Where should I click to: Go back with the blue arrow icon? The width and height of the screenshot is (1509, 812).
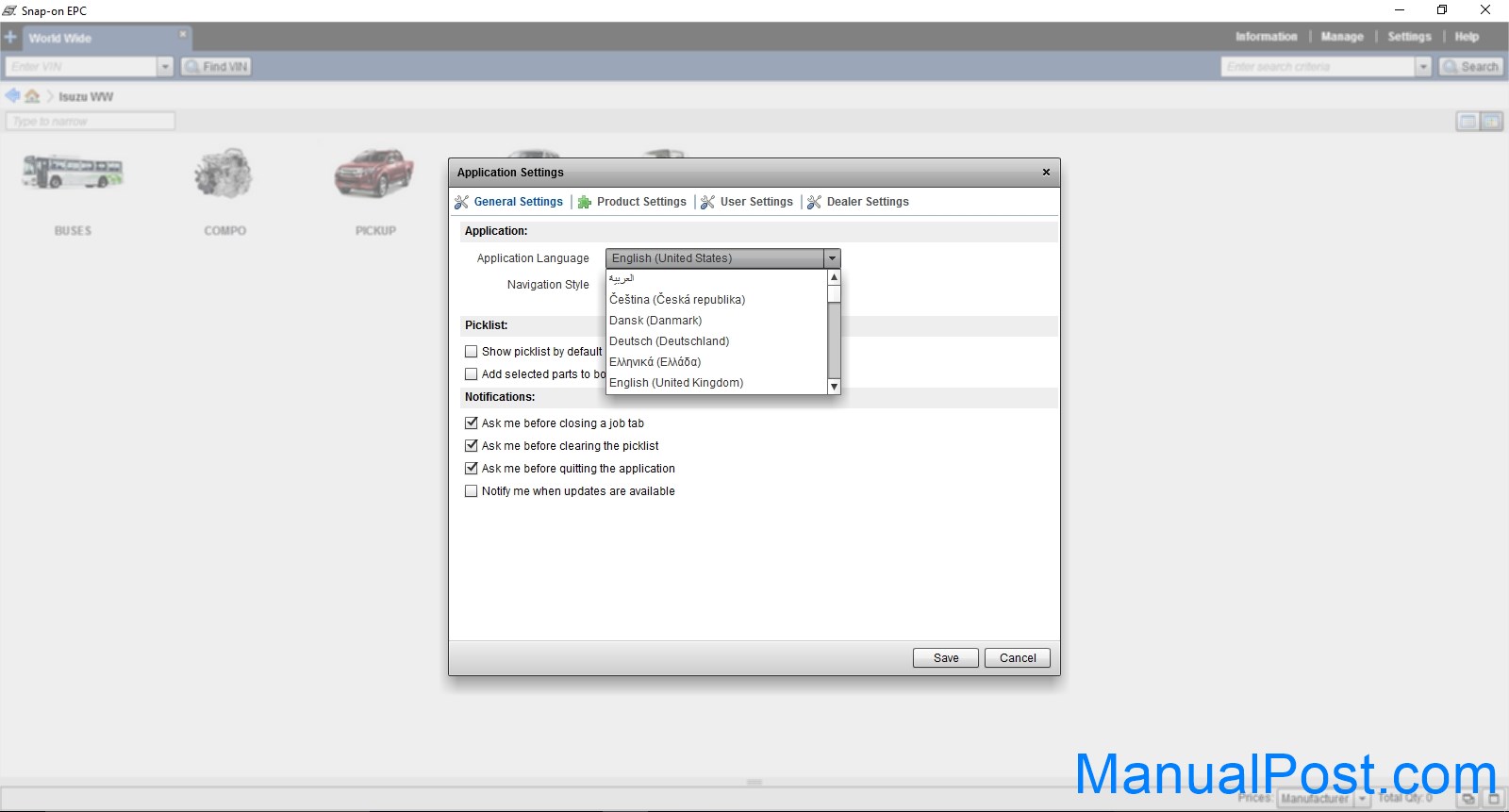click(12, 95)
